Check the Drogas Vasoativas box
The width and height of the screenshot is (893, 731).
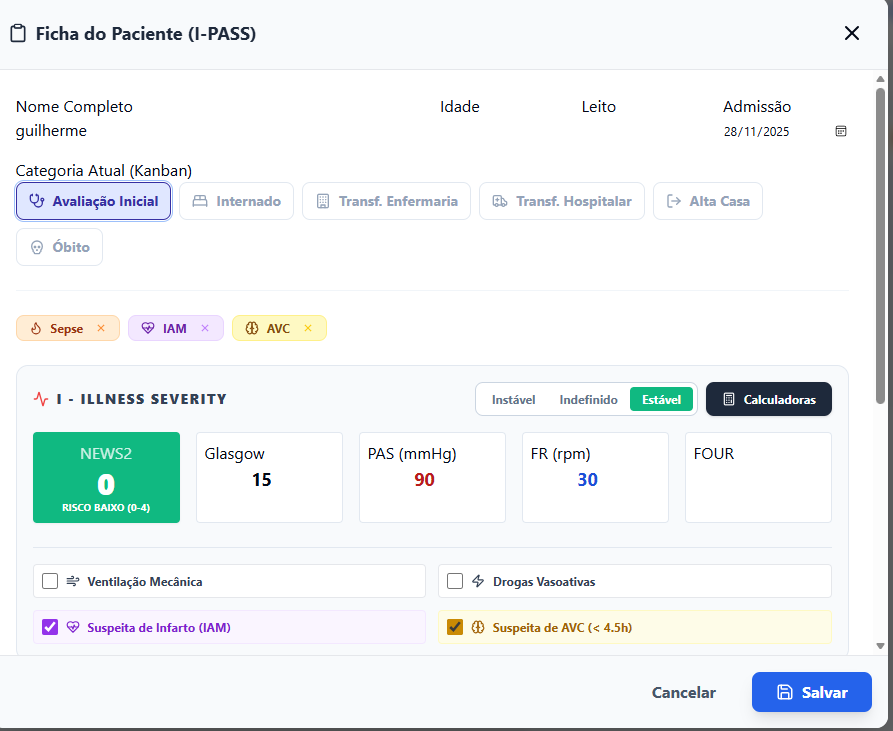(x=455, y=581)
